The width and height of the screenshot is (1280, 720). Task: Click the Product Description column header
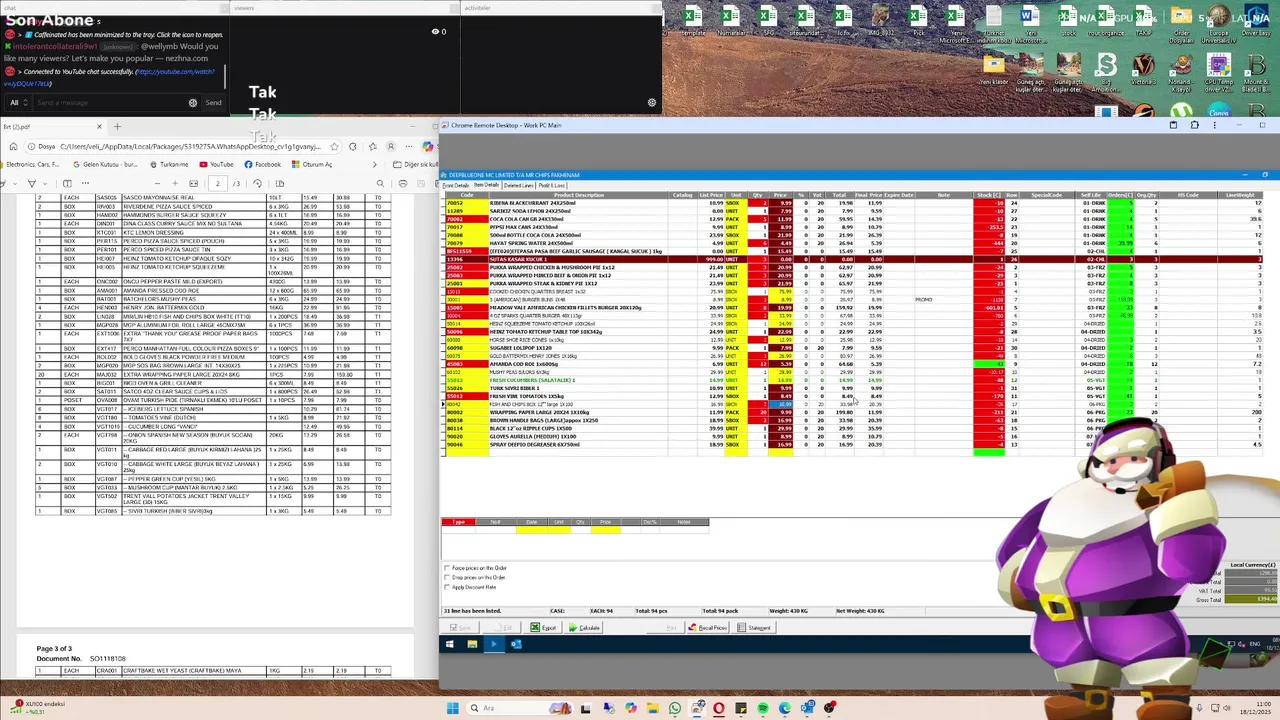[x=578, y=195]
